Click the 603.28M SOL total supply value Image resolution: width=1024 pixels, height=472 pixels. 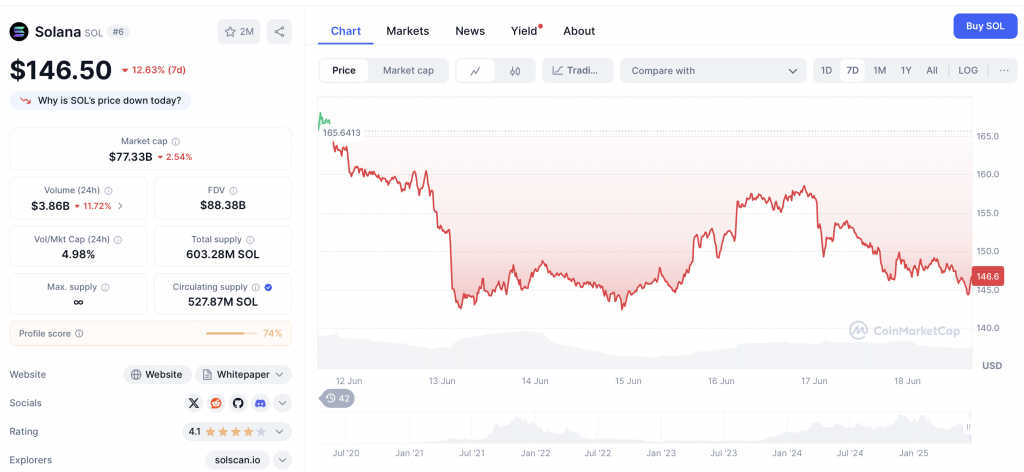point(223,255)
